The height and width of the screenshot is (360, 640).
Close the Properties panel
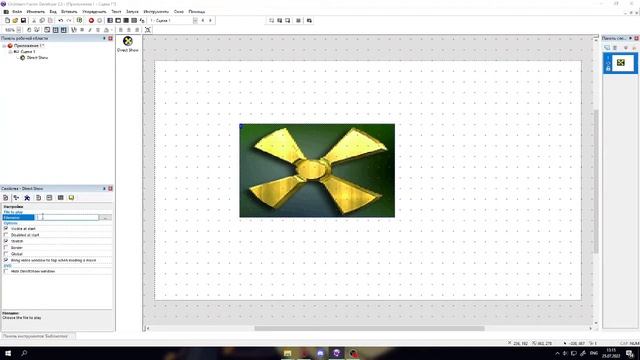[110, 189]
